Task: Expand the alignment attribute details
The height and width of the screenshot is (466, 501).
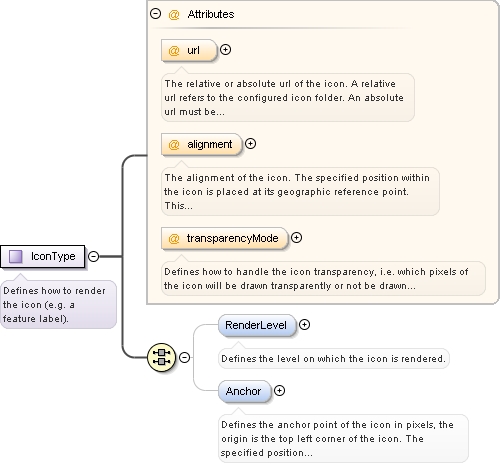Action: point(250,144)
